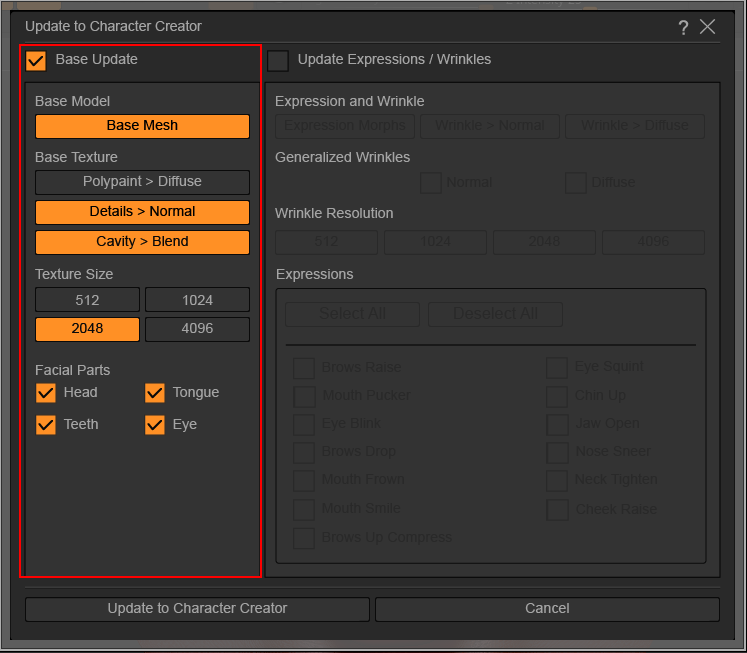This screenshot has height=653, width=747.
Task: Check the Chin Up expression
Action: [557, 396]
